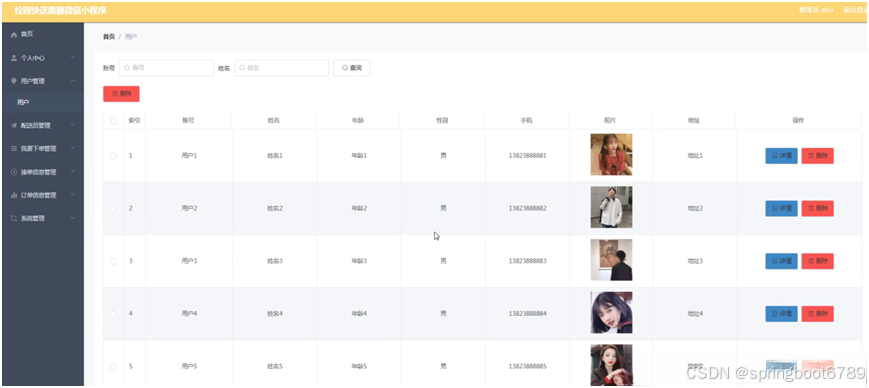
Task: Delete 用户4 with its red 删除 button
Action: [817, 314]
